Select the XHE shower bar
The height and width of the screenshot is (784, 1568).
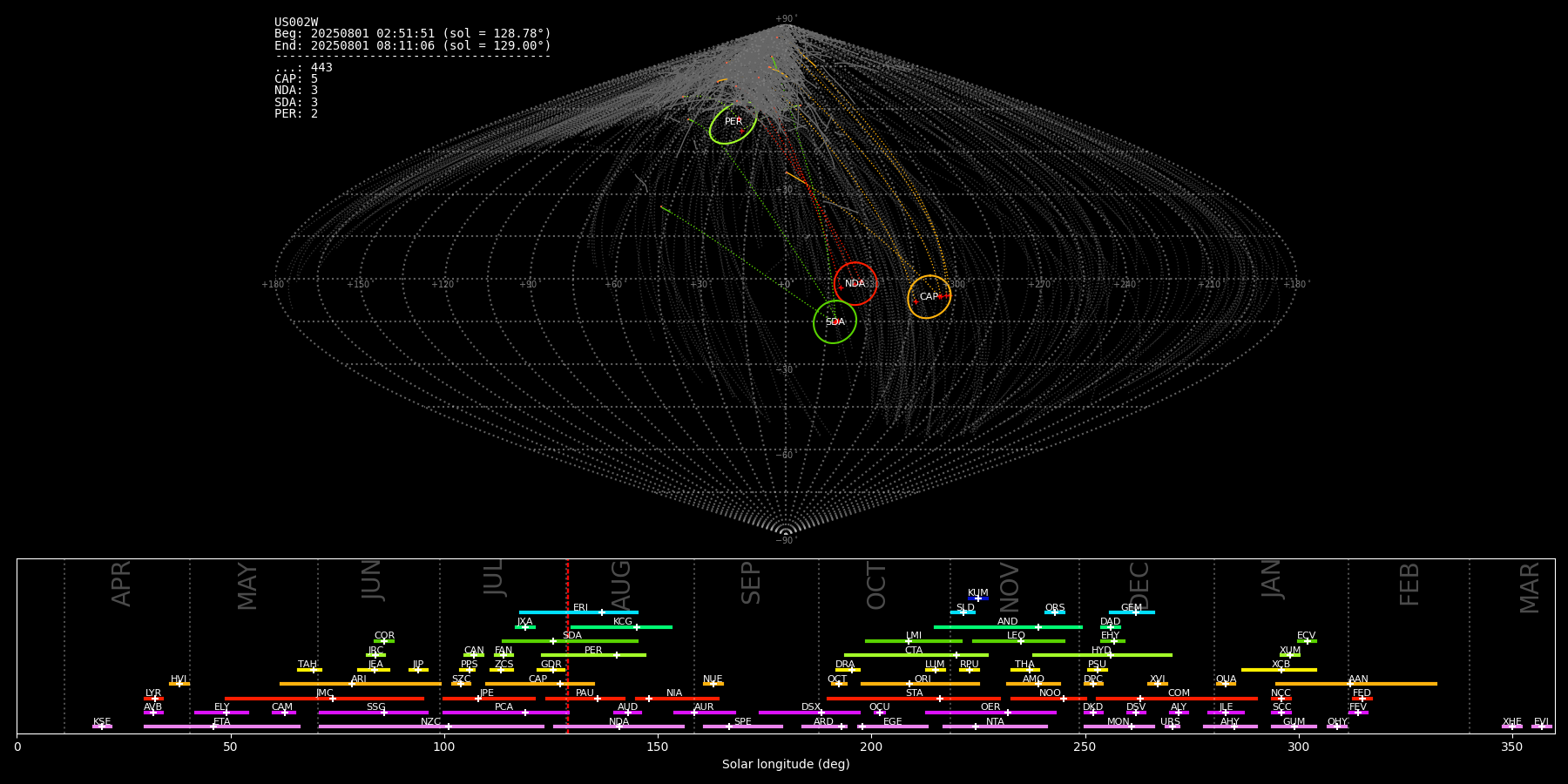point(1512,727)
